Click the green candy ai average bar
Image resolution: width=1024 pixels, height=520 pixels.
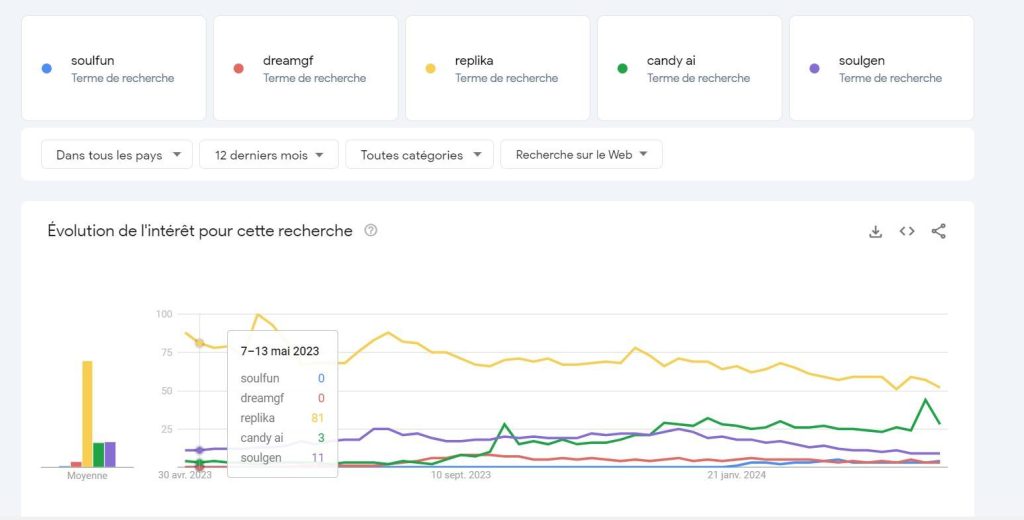tap(99, 455)
